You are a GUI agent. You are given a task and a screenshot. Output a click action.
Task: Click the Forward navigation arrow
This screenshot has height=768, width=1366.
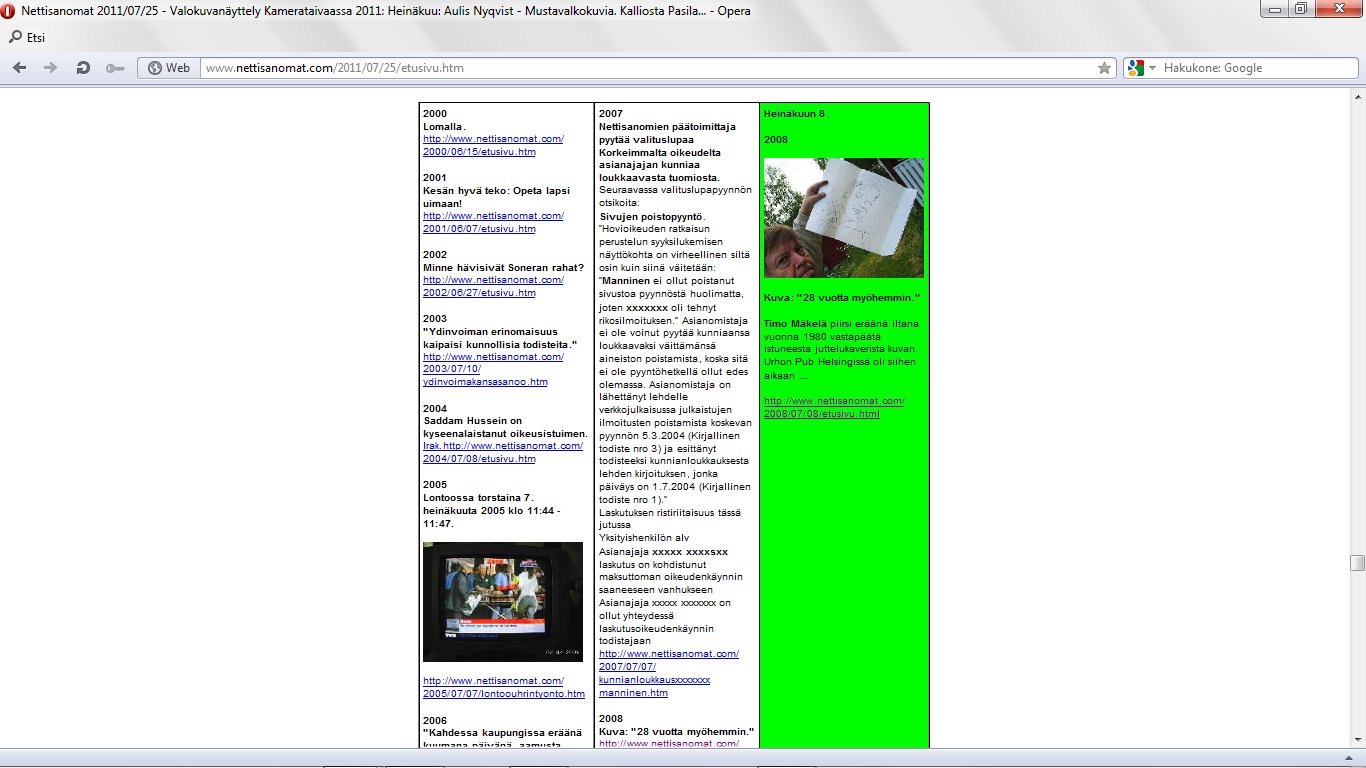50,68
